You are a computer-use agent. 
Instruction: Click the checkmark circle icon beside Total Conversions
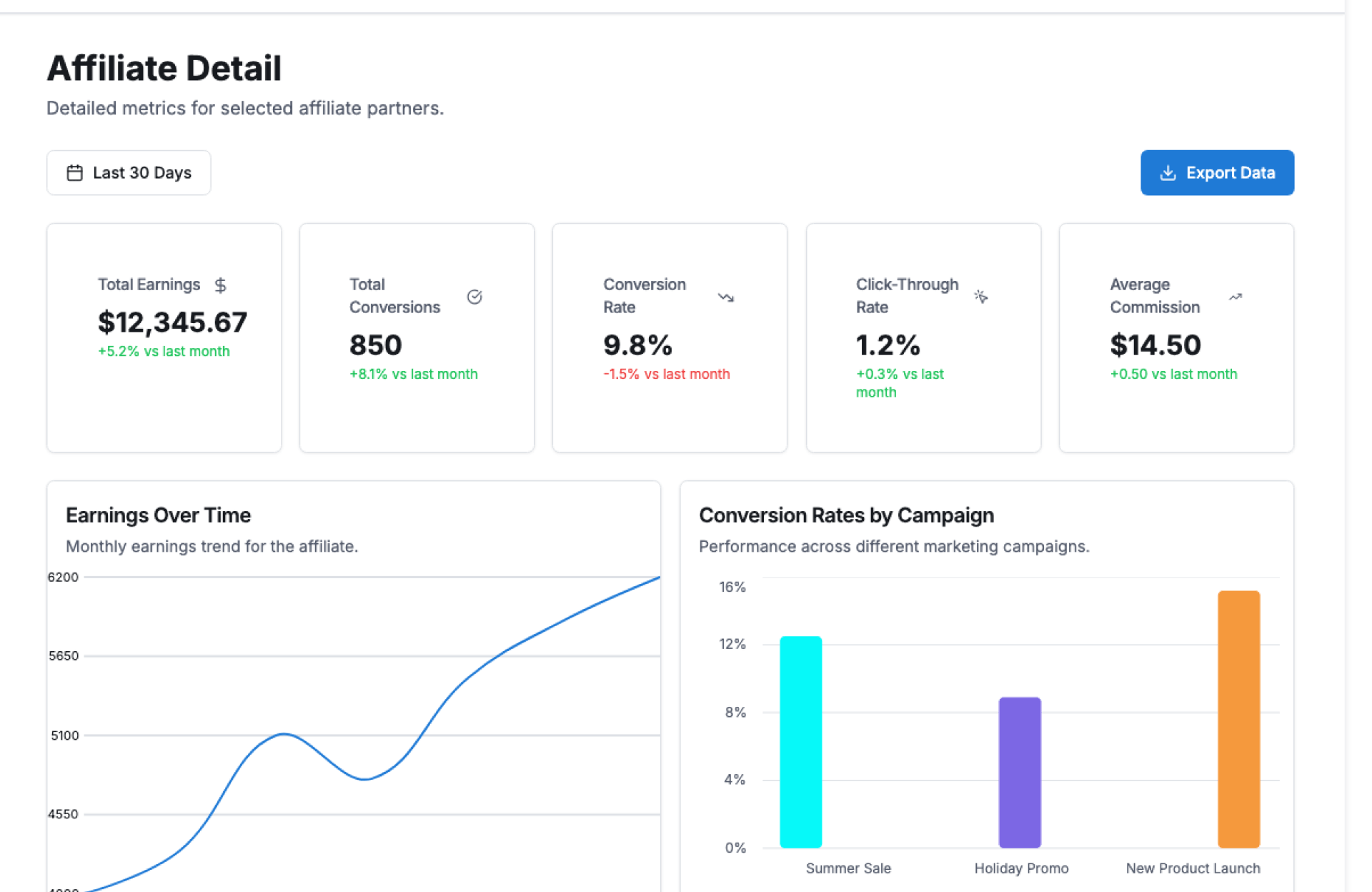click(x=474, y=297)
